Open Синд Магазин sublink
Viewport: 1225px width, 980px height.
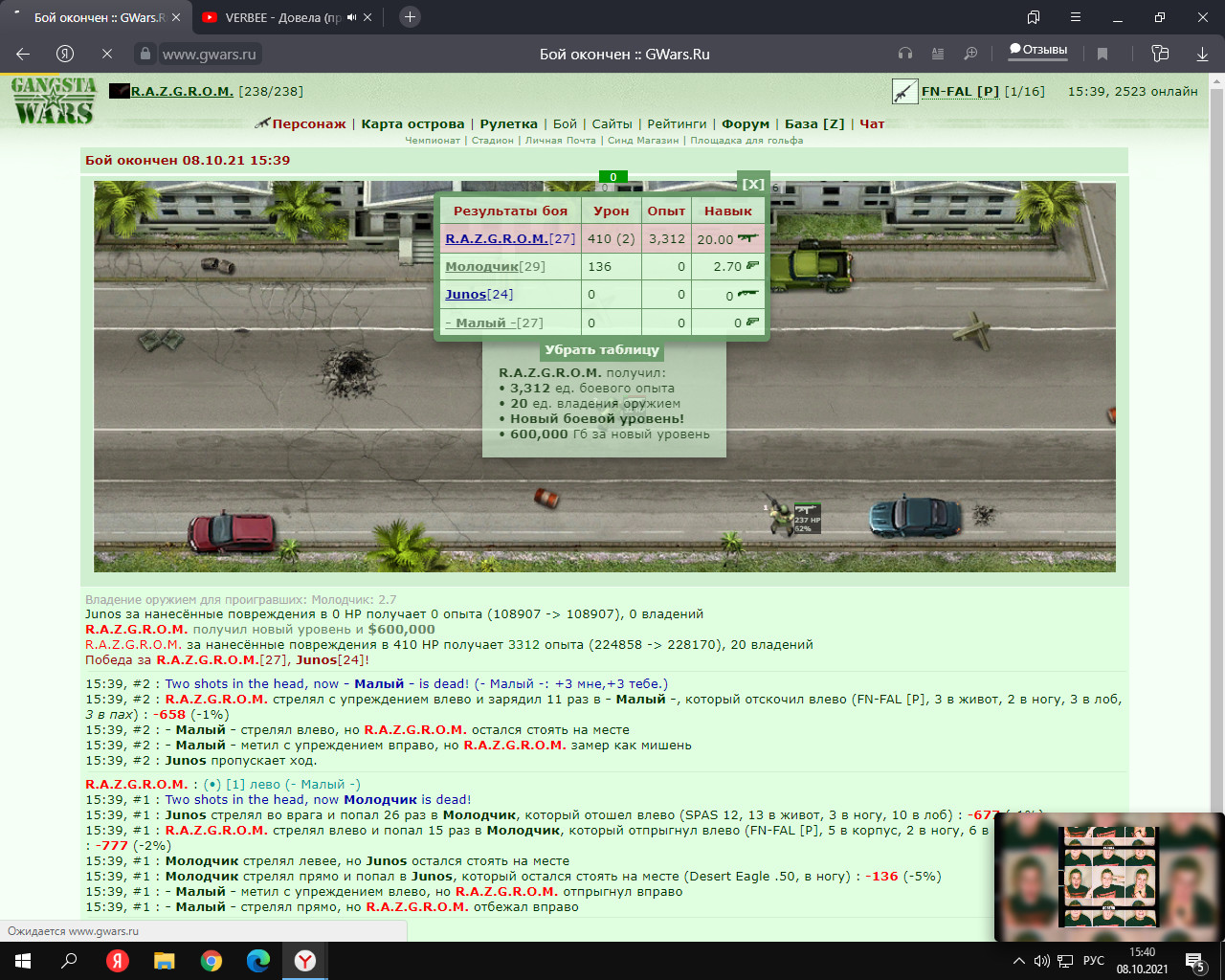tap(643, 141)
